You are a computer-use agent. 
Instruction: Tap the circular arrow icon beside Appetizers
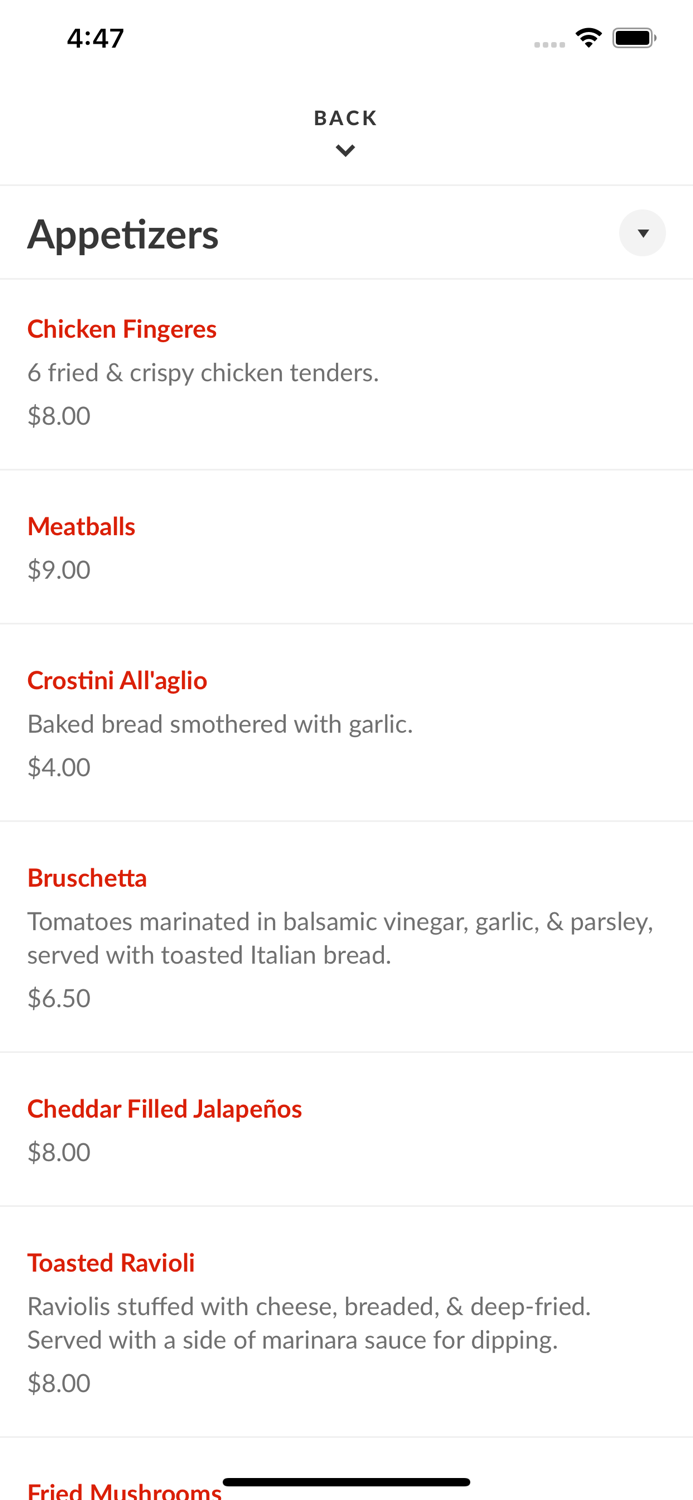pos(643,233)
